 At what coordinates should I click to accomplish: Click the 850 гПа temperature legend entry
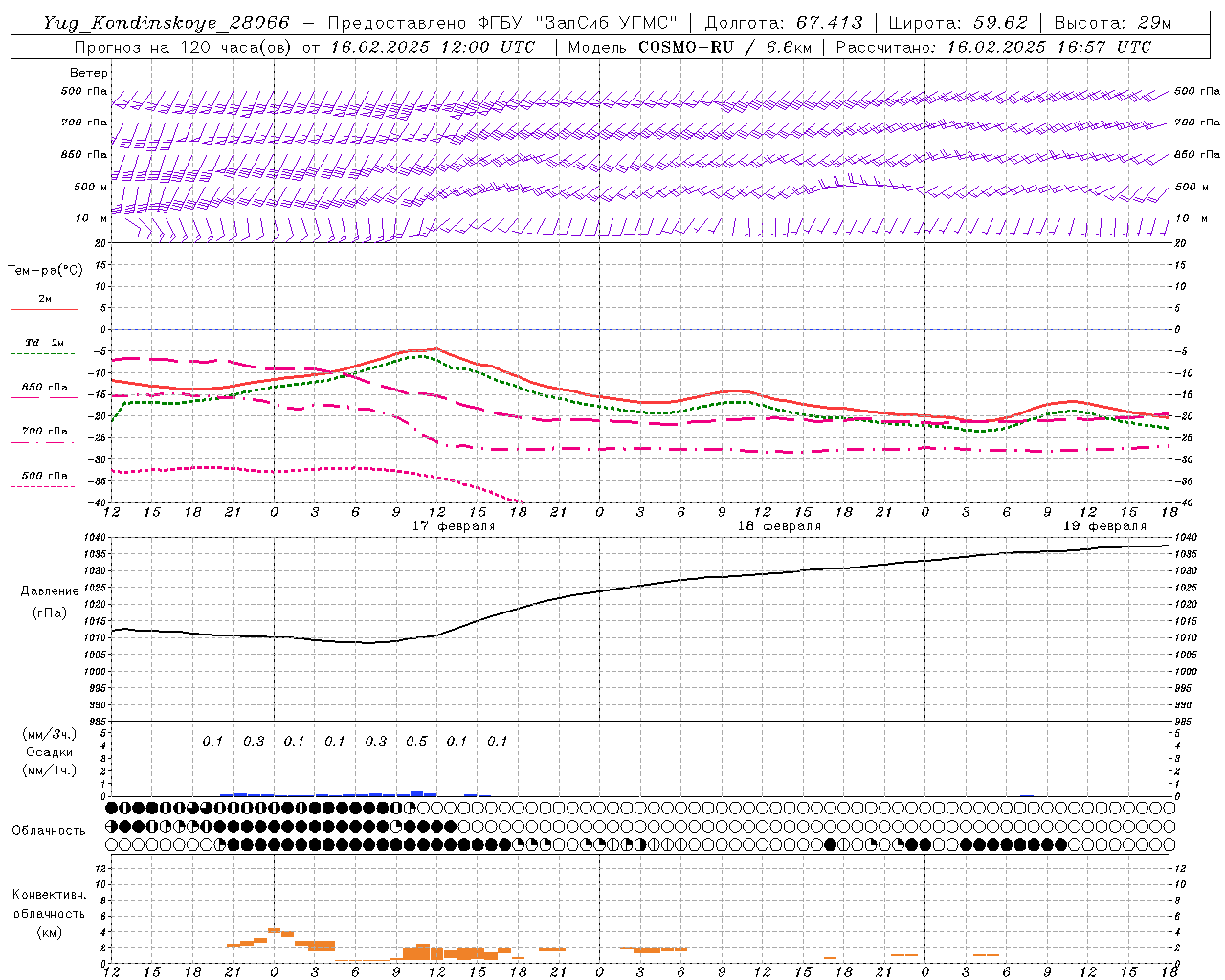tap(44, 389)
